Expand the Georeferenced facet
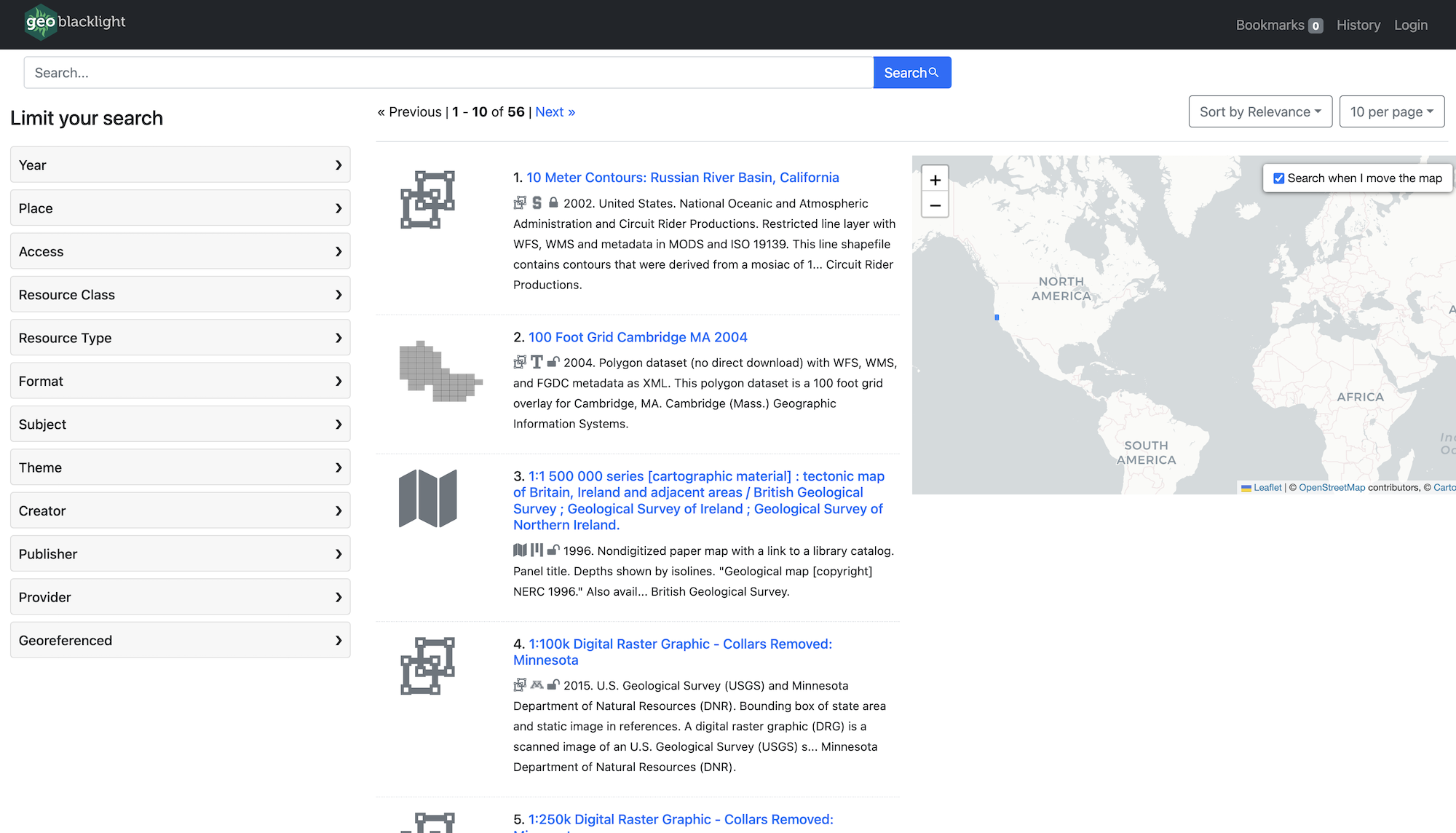The height and width of the screenshot is (833, 1456). pyautogui.click(x=180, y=640)
